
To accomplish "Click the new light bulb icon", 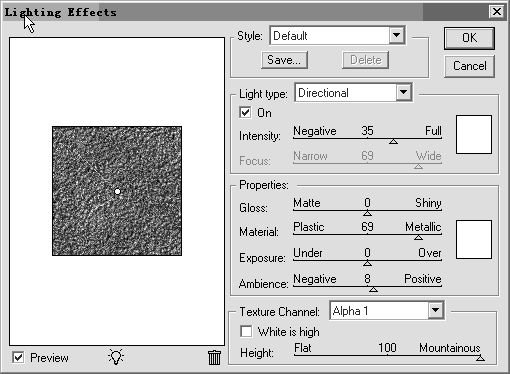I will (x=116, y=357).
